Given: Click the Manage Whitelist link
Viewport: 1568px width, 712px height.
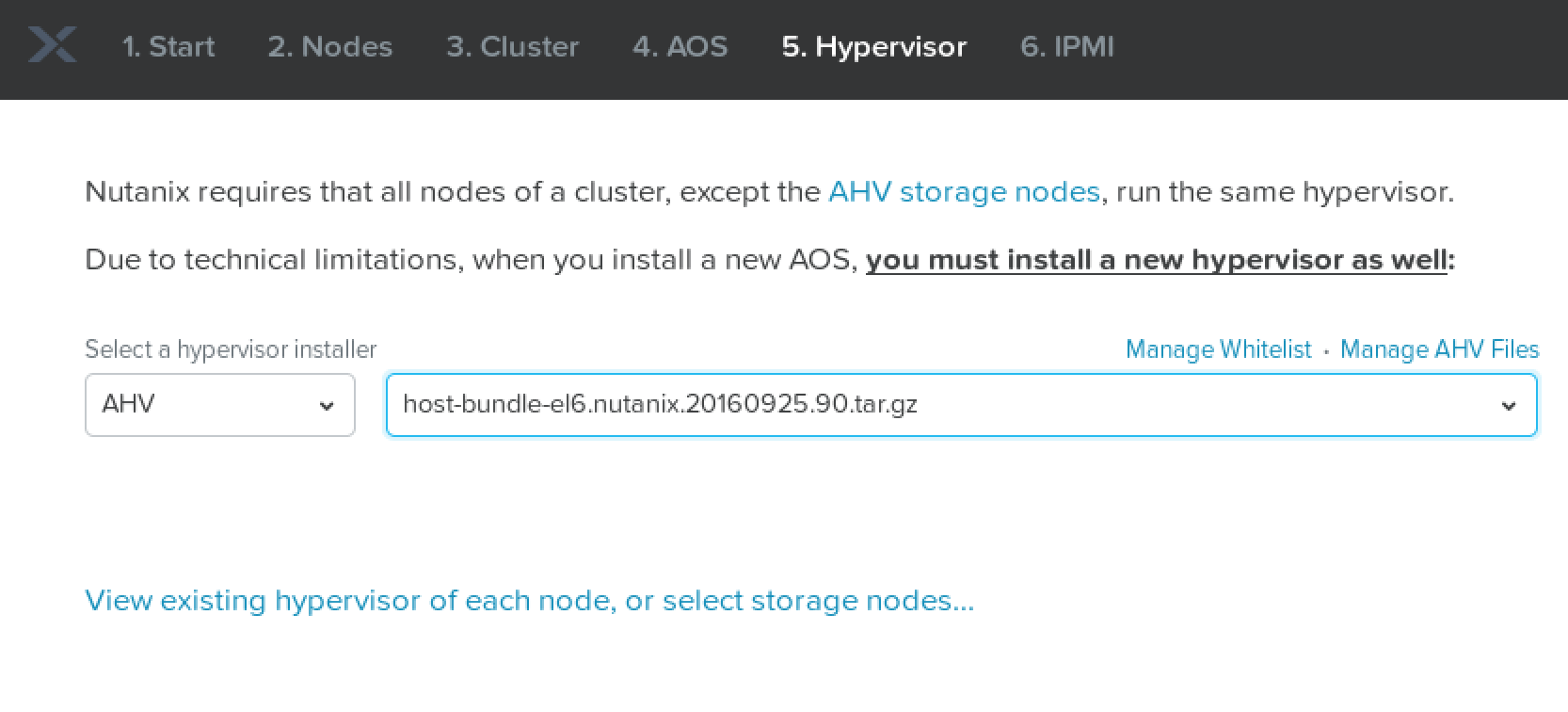Looking at the screenshot, I should pyautogui.click(x=1218, y=349).
